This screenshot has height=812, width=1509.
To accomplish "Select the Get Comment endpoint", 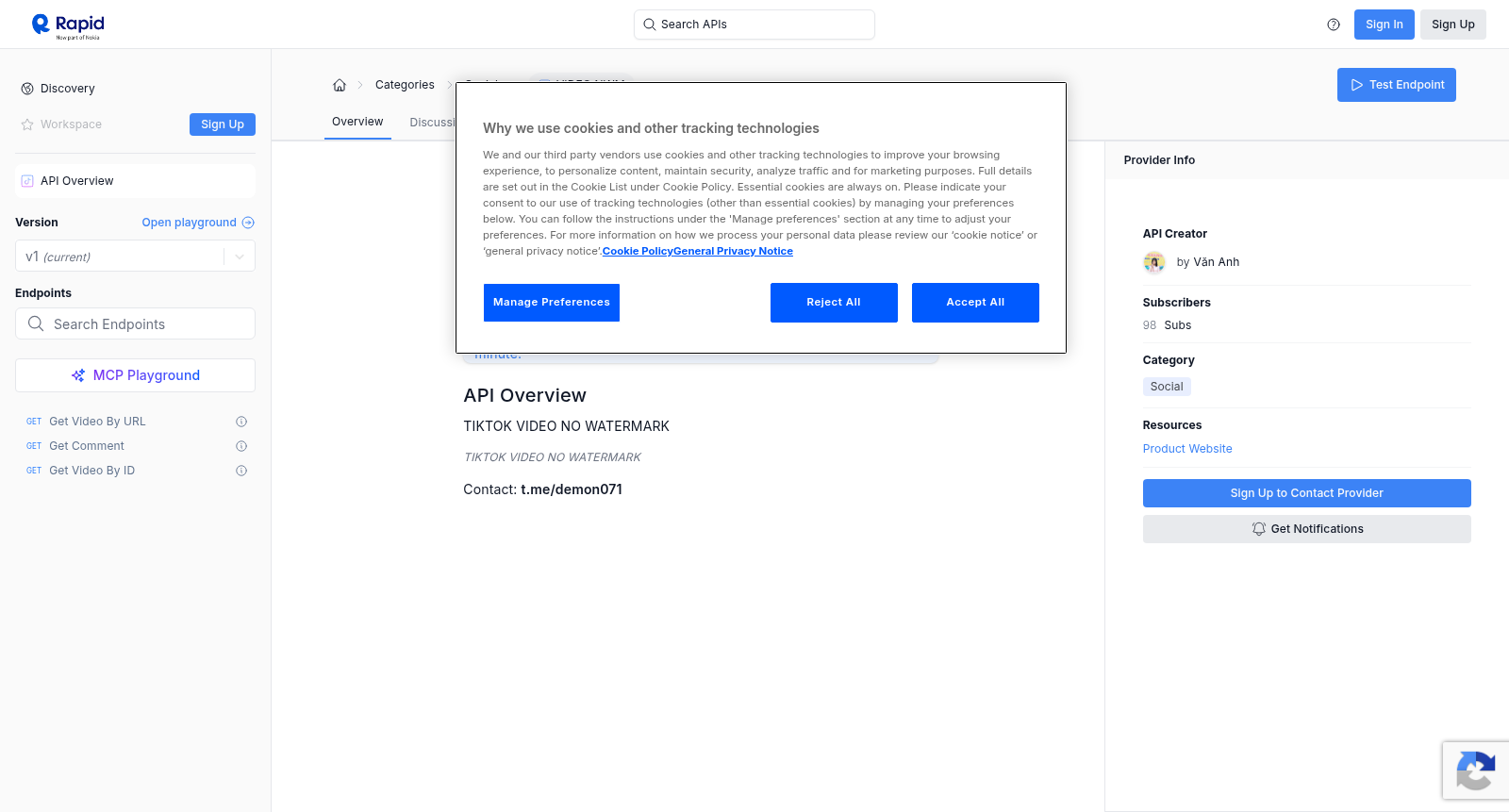I will click(x=87, y=446).
